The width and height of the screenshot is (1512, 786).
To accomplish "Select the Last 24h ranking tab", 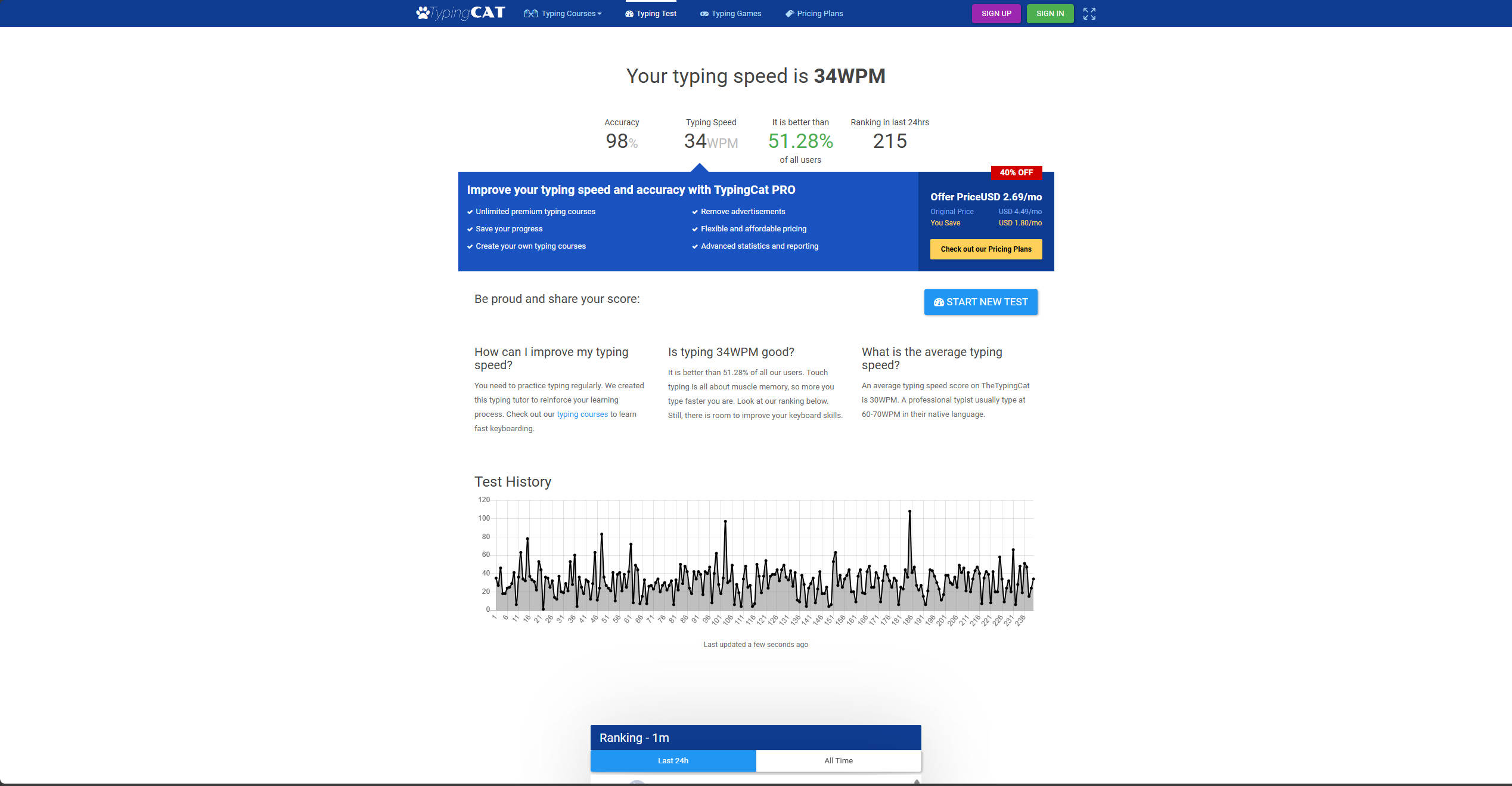I will pos(673,760).
